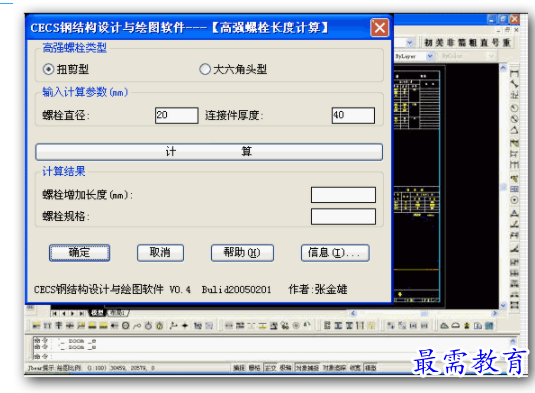Screen dimensions: 535x393
Task: Toggle 线宽 lineweight in the status bar
Action: pyautogui.click(x=355, y=368)
